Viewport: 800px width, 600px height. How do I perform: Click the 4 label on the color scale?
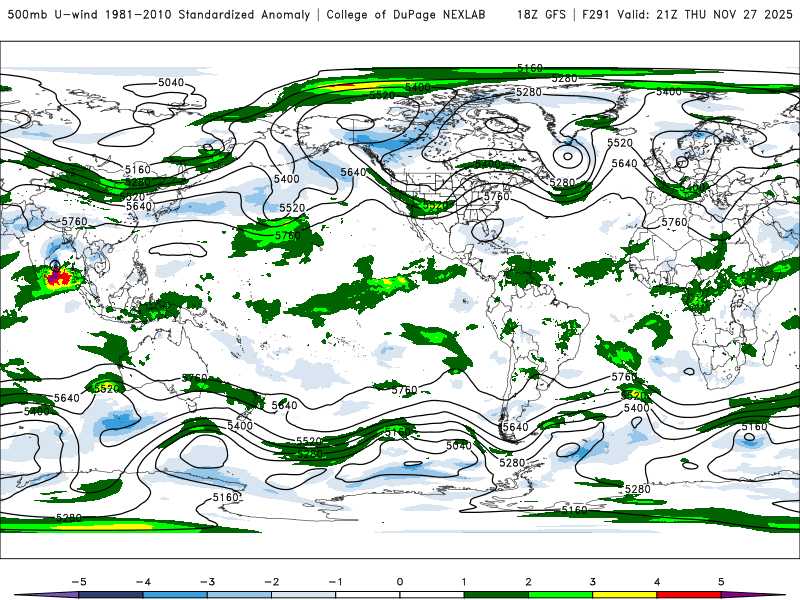657,582
